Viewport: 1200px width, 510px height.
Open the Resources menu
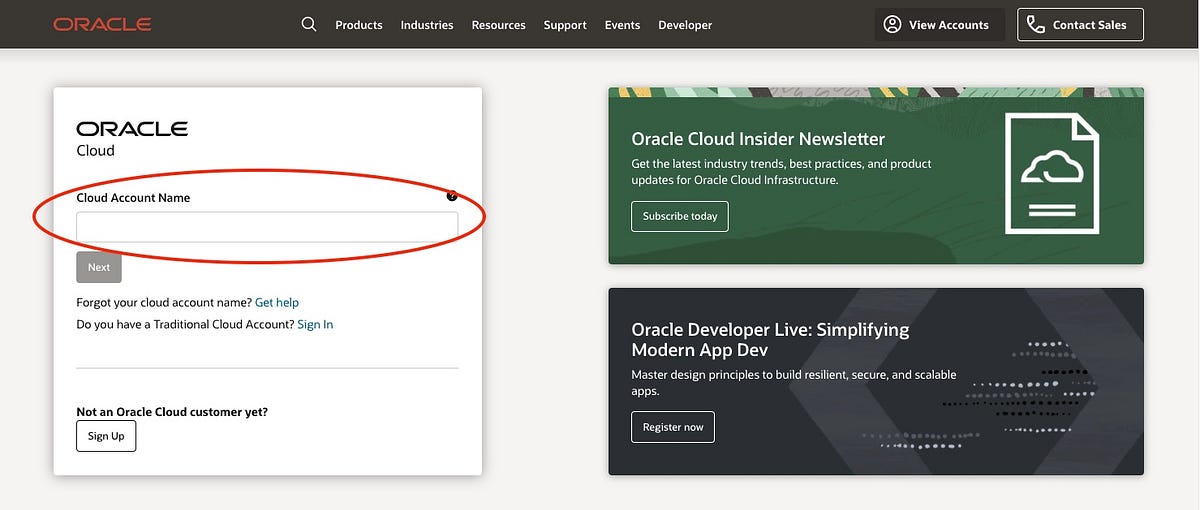pyautogui.click(x=498, y=25)
